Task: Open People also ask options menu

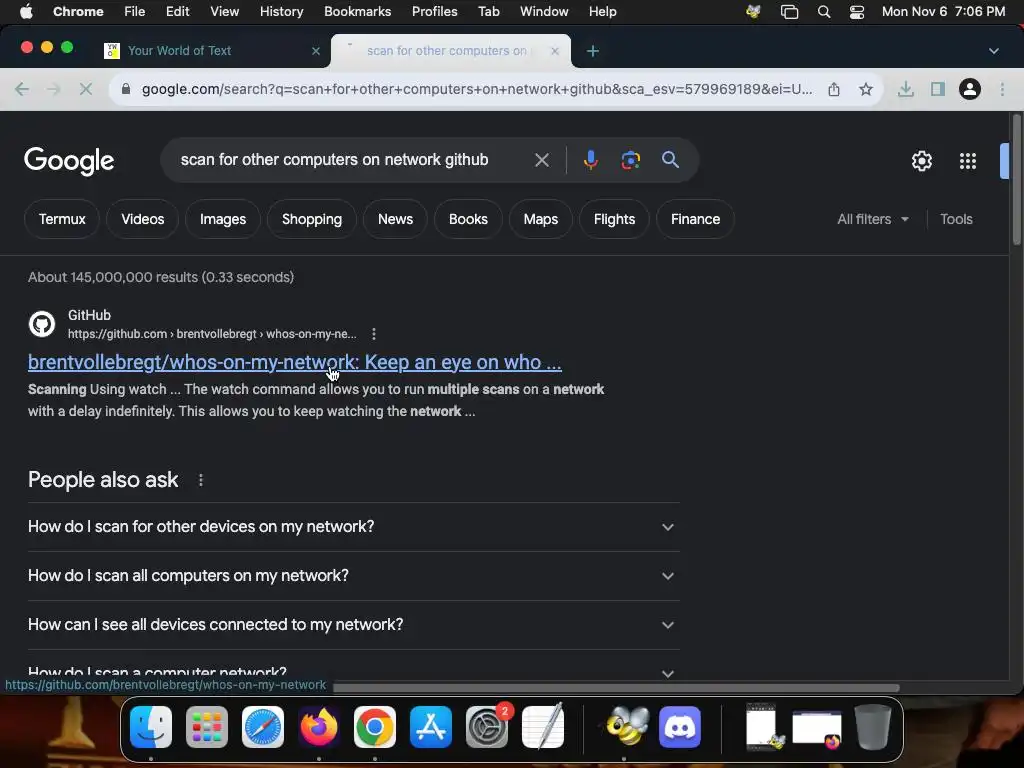Action: coord(200,480)
